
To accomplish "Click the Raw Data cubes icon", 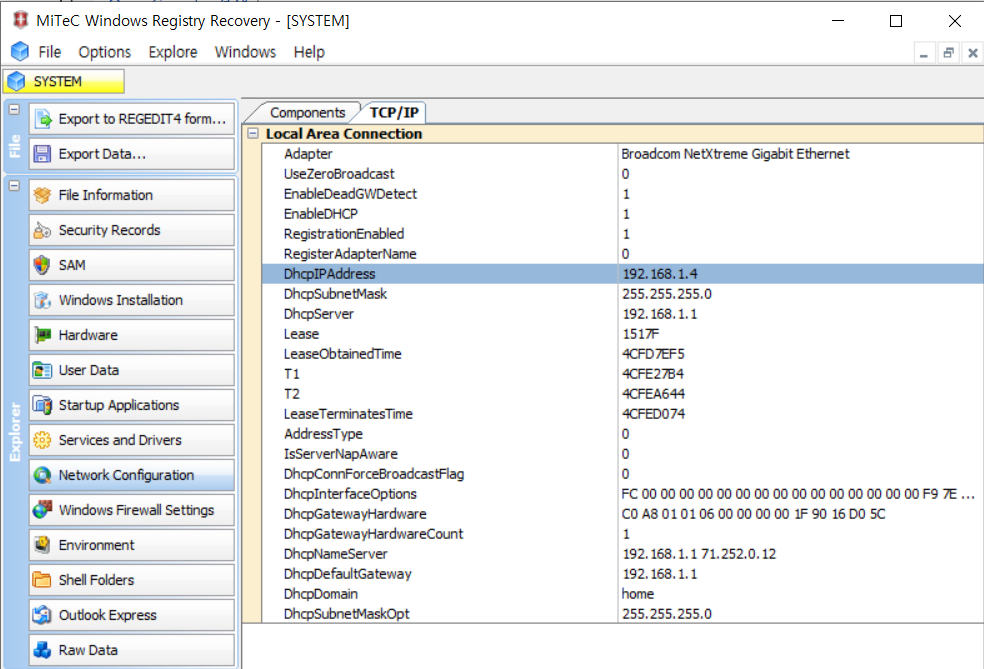I will pyautogui.click(x=43, y=650).
